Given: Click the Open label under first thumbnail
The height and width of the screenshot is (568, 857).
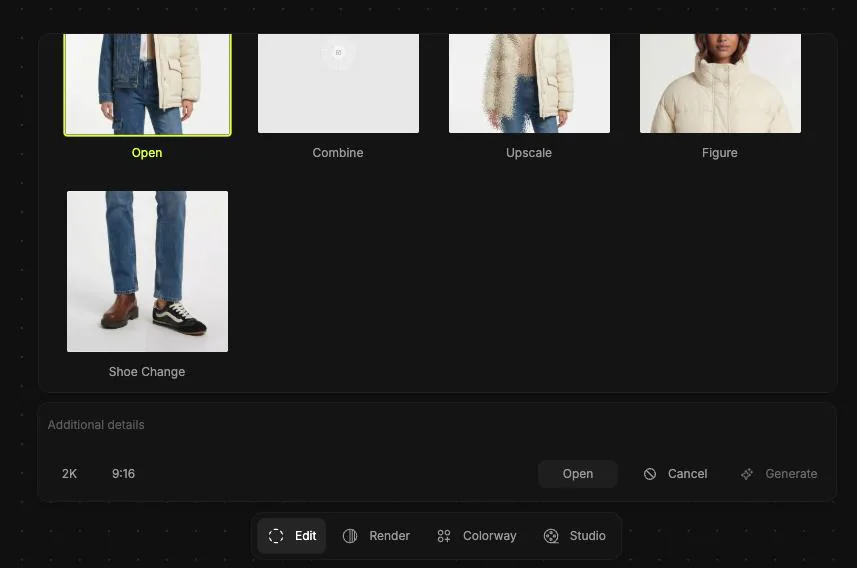Looking at the screenshot, I should pyautogui.click(x=147, y=153).
